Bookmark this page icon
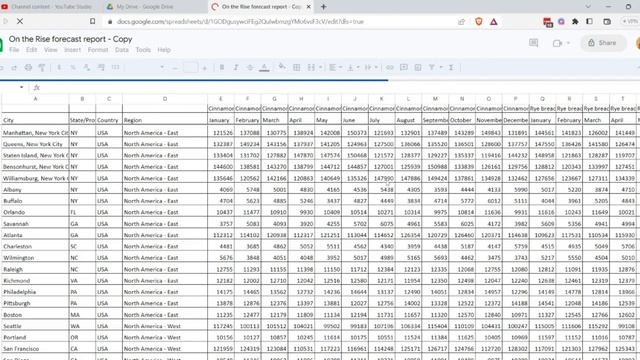Image resolution: width=640 pixels, height=360 pixels. pyautogui.click(x=93, y=21)
